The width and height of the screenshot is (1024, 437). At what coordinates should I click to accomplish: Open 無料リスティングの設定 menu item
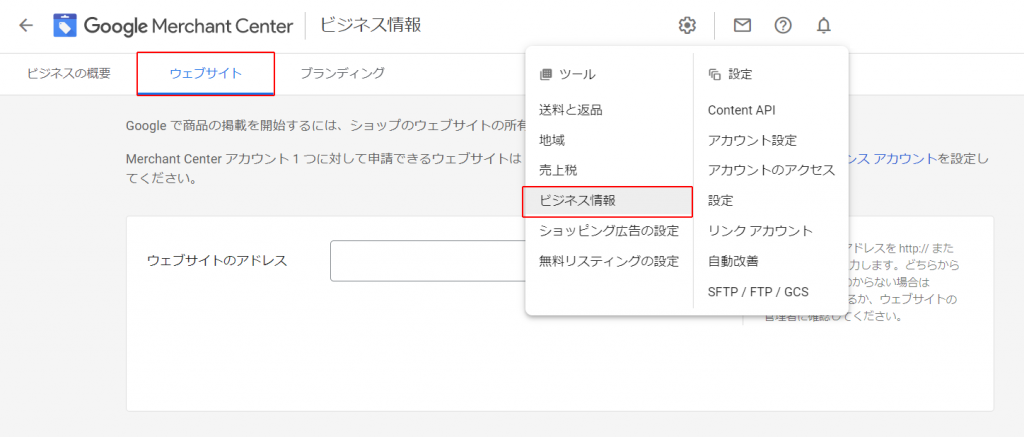click(609, 261)
